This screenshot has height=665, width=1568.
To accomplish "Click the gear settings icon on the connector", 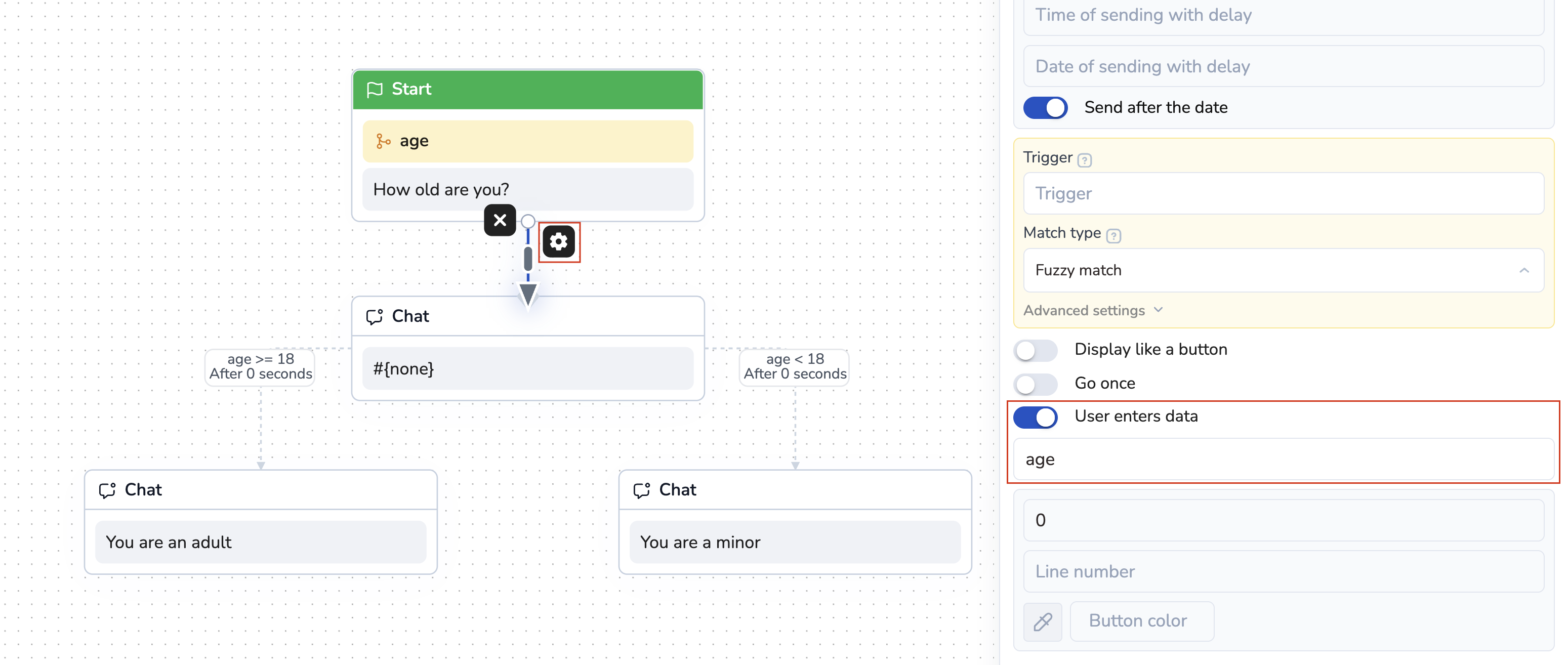I will click(558, 241).
